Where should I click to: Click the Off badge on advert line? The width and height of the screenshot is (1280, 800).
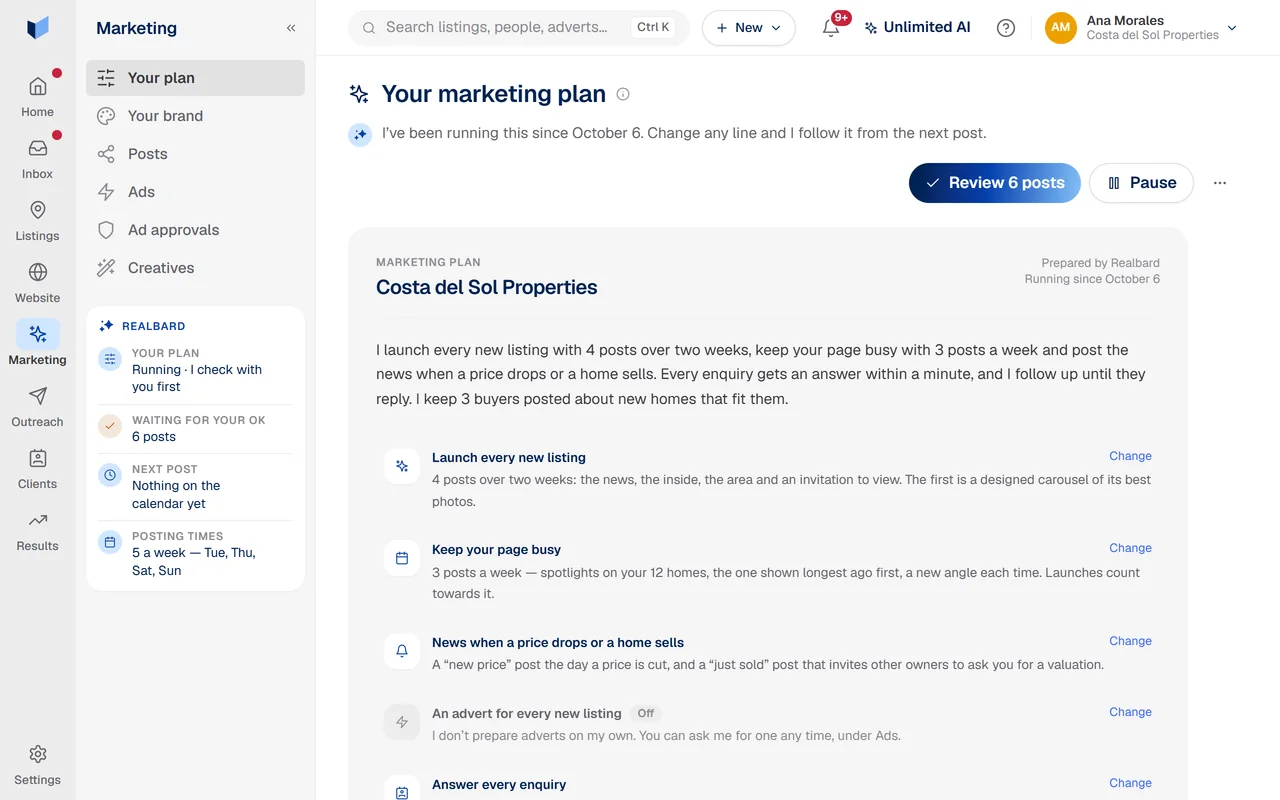point(646,713)
